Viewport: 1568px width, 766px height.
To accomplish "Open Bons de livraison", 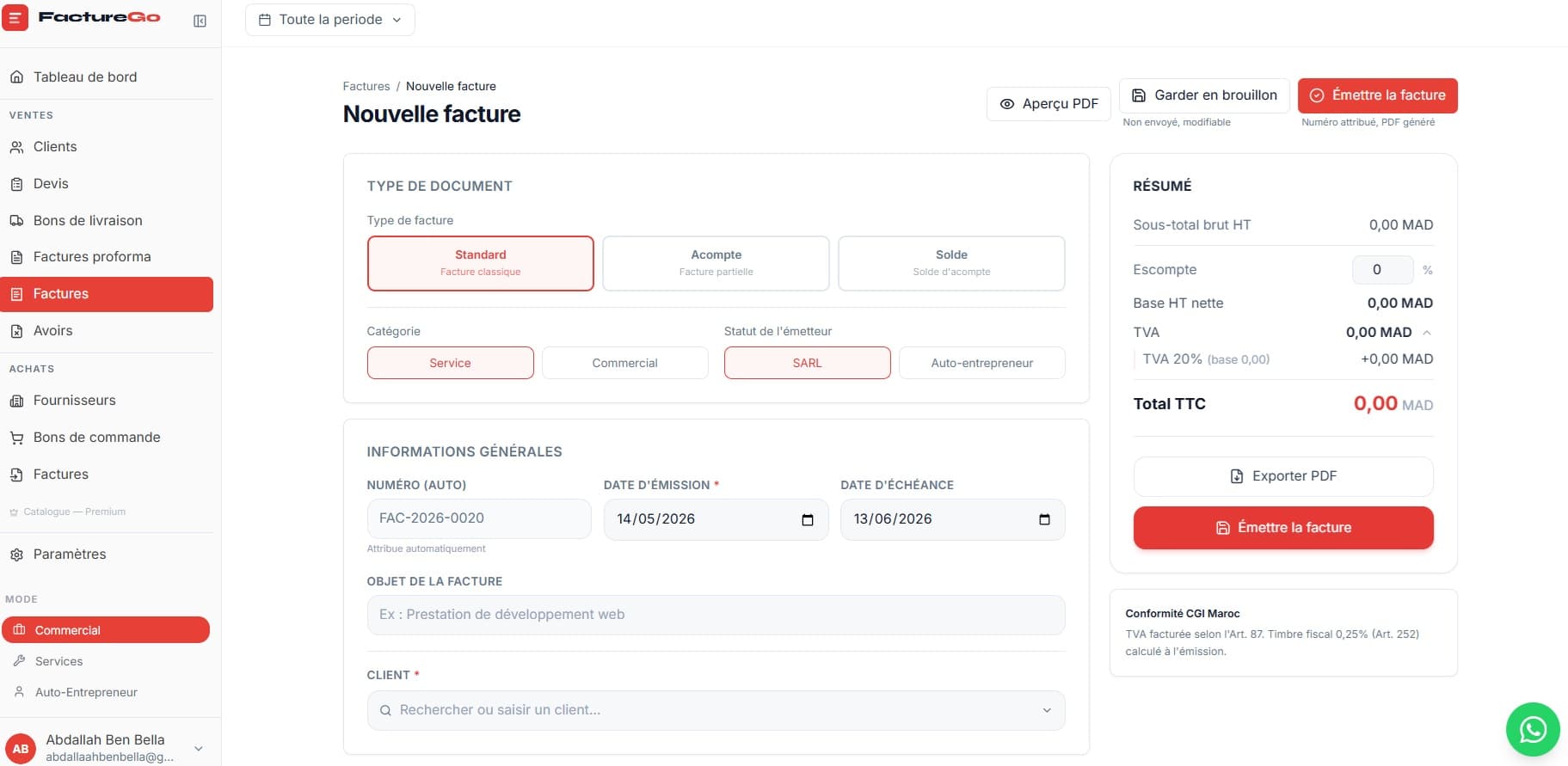I will (x=107, y=221).
